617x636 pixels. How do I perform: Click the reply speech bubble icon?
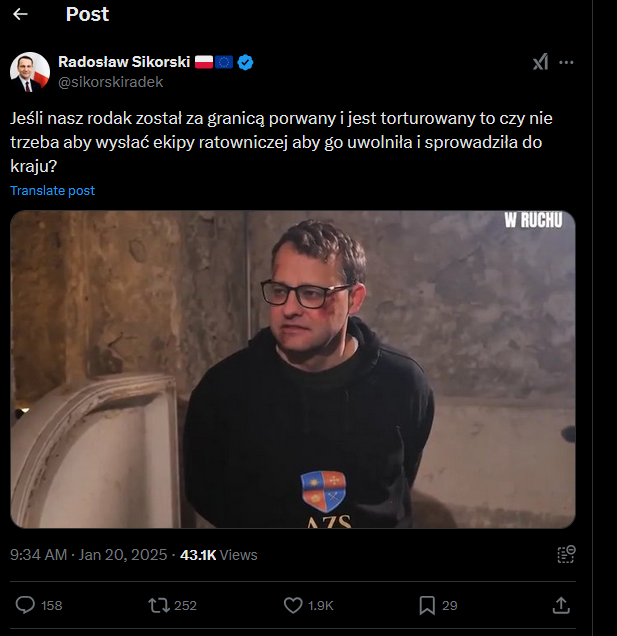[26, 605]
